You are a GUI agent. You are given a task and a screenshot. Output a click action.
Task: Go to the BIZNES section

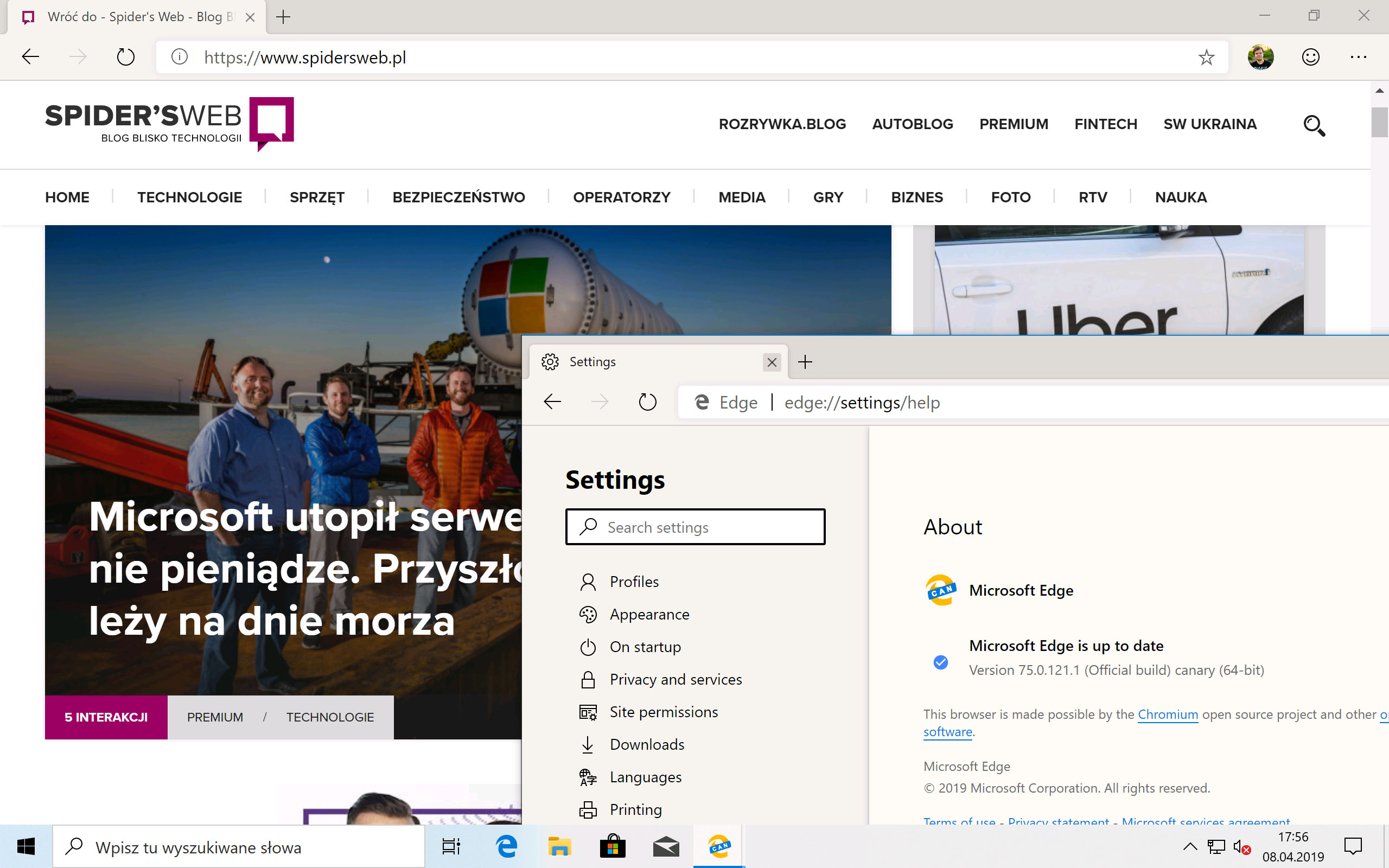point(916,197)
